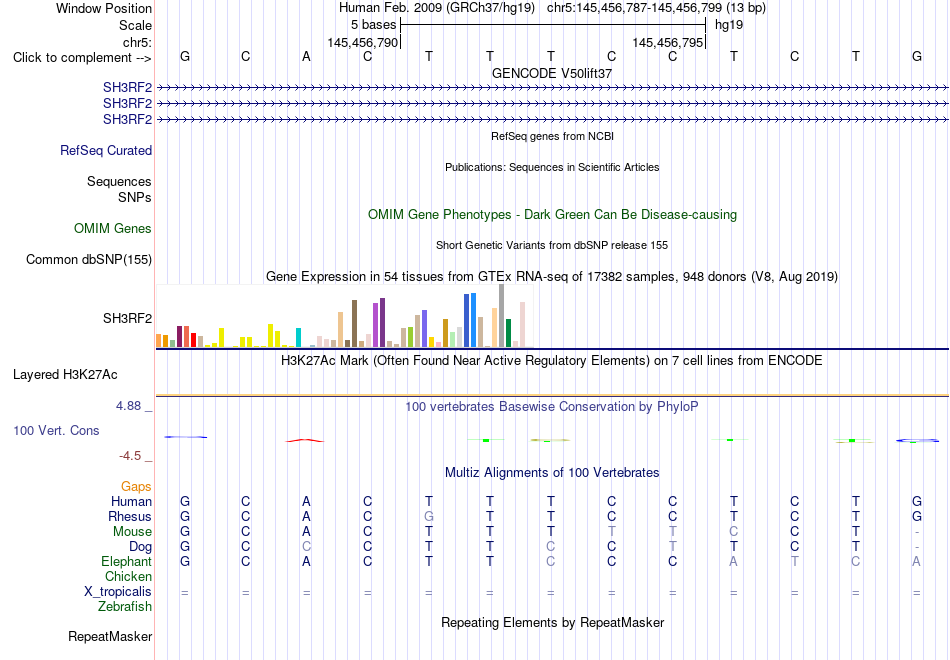Click the A base in the Rhesus row

click(307, 516)
